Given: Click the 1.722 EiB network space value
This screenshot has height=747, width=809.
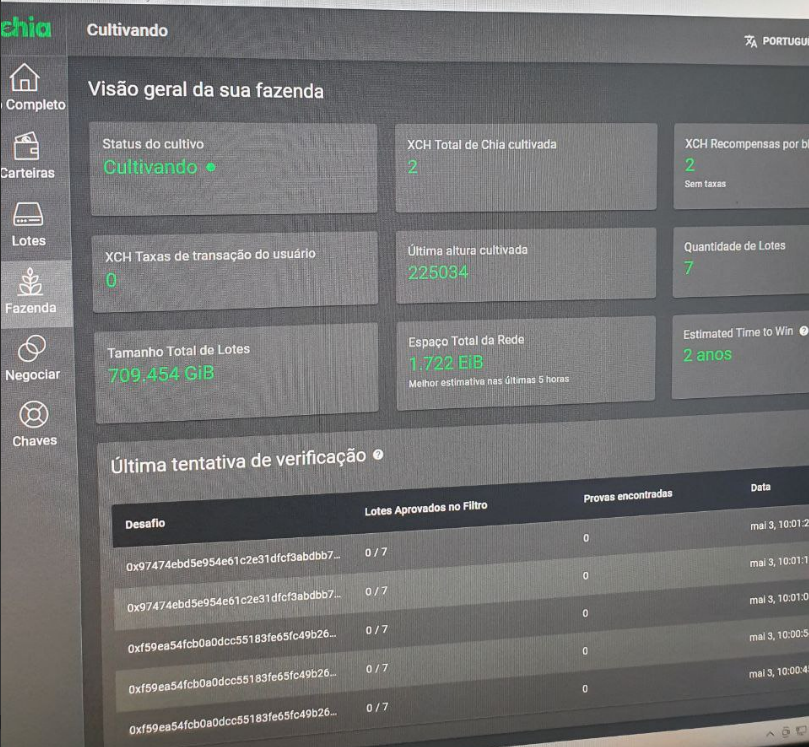Looking at the screenshot, I should coord(446,363).
